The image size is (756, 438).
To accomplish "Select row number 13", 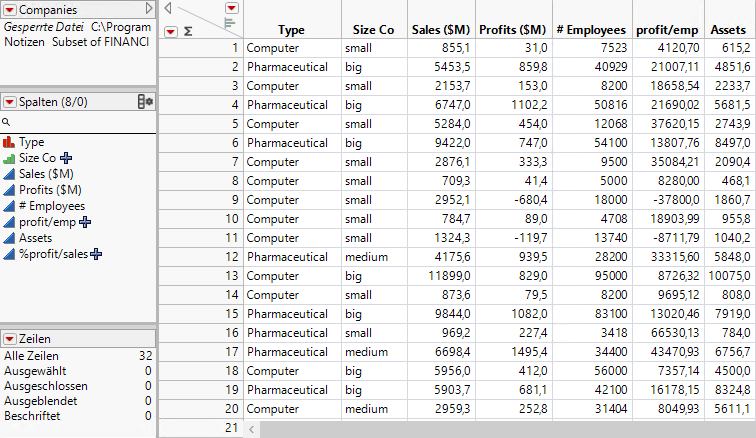I will point(201,276).
